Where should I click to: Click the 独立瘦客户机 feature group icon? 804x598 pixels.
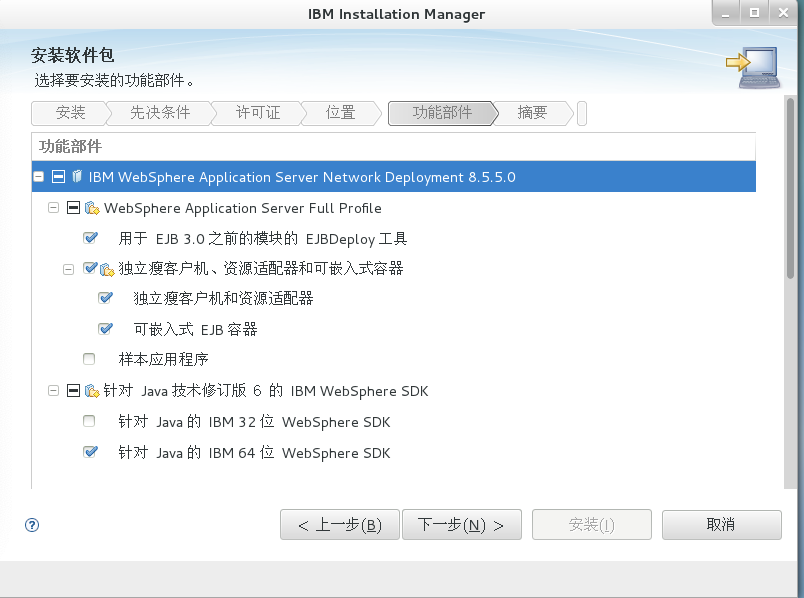coord(107,269)
